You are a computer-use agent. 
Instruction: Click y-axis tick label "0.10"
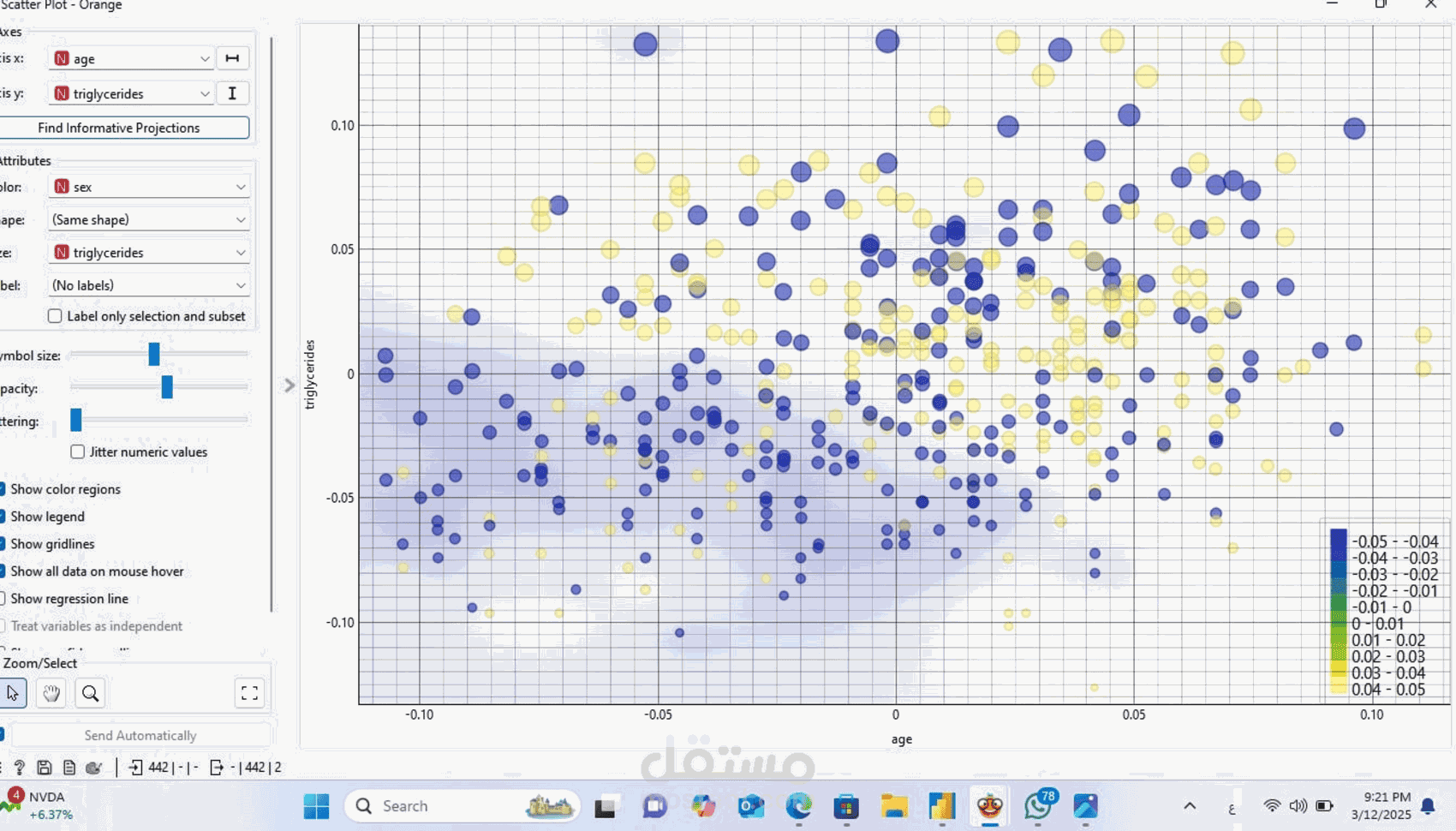point(343,125)
